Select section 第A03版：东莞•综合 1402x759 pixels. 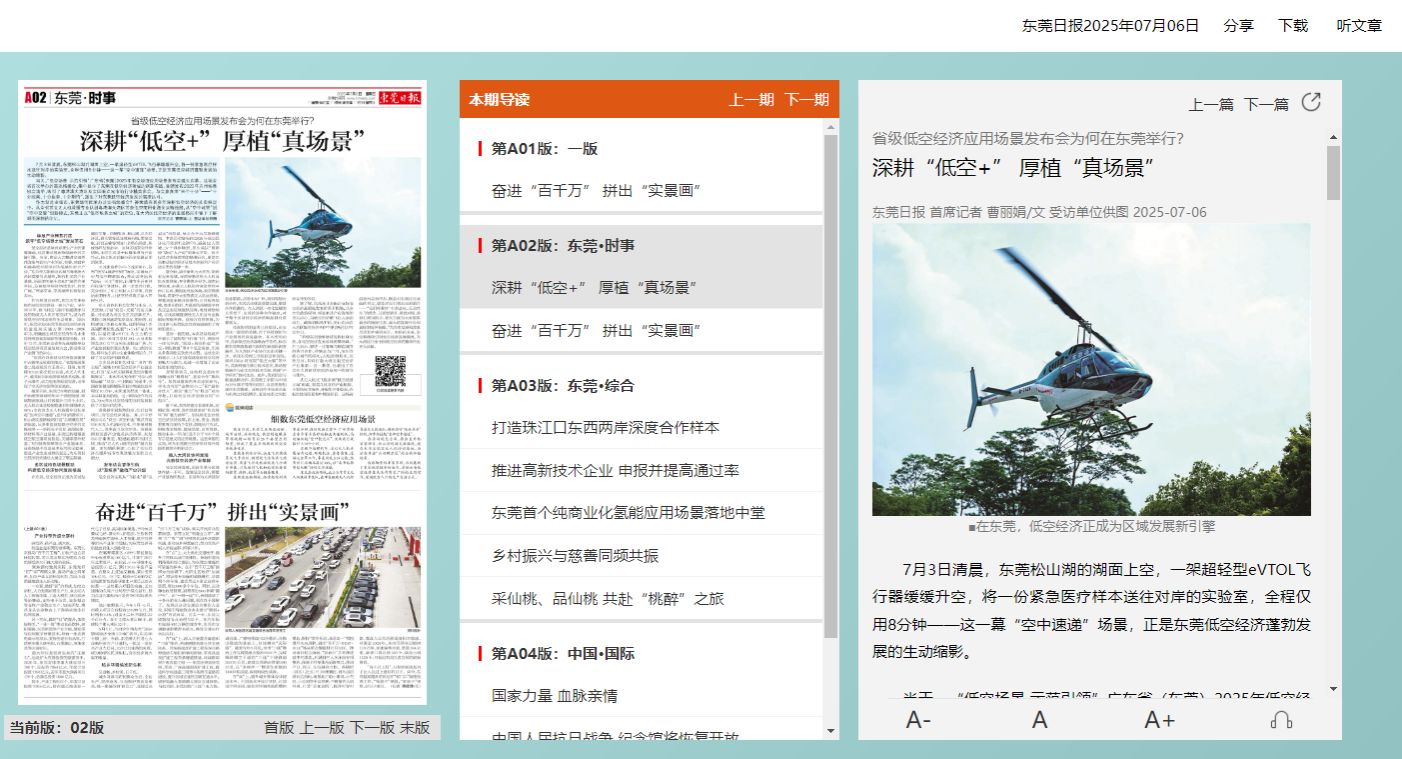point(562,385)
